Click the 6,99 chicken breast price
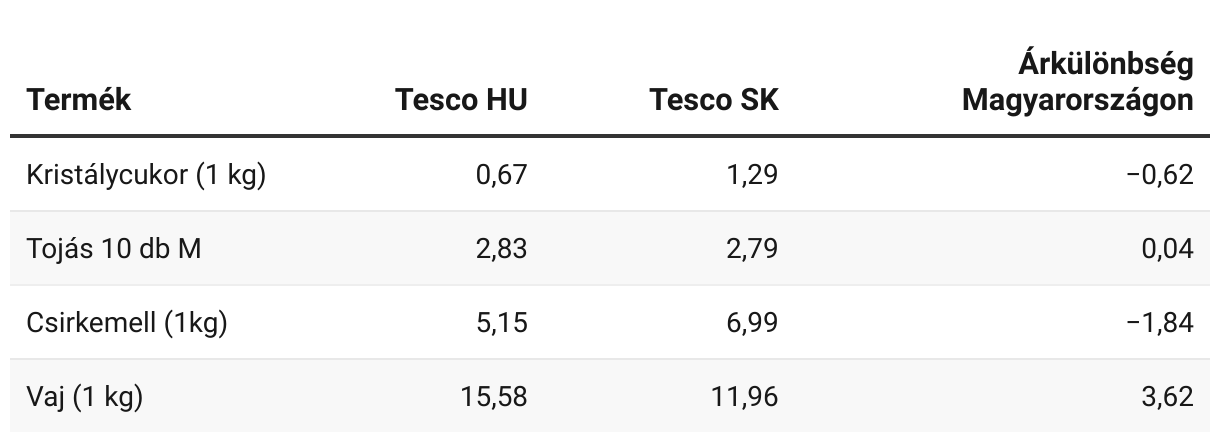This screenshot has height=442, width=1220. (x=752, y=322)
